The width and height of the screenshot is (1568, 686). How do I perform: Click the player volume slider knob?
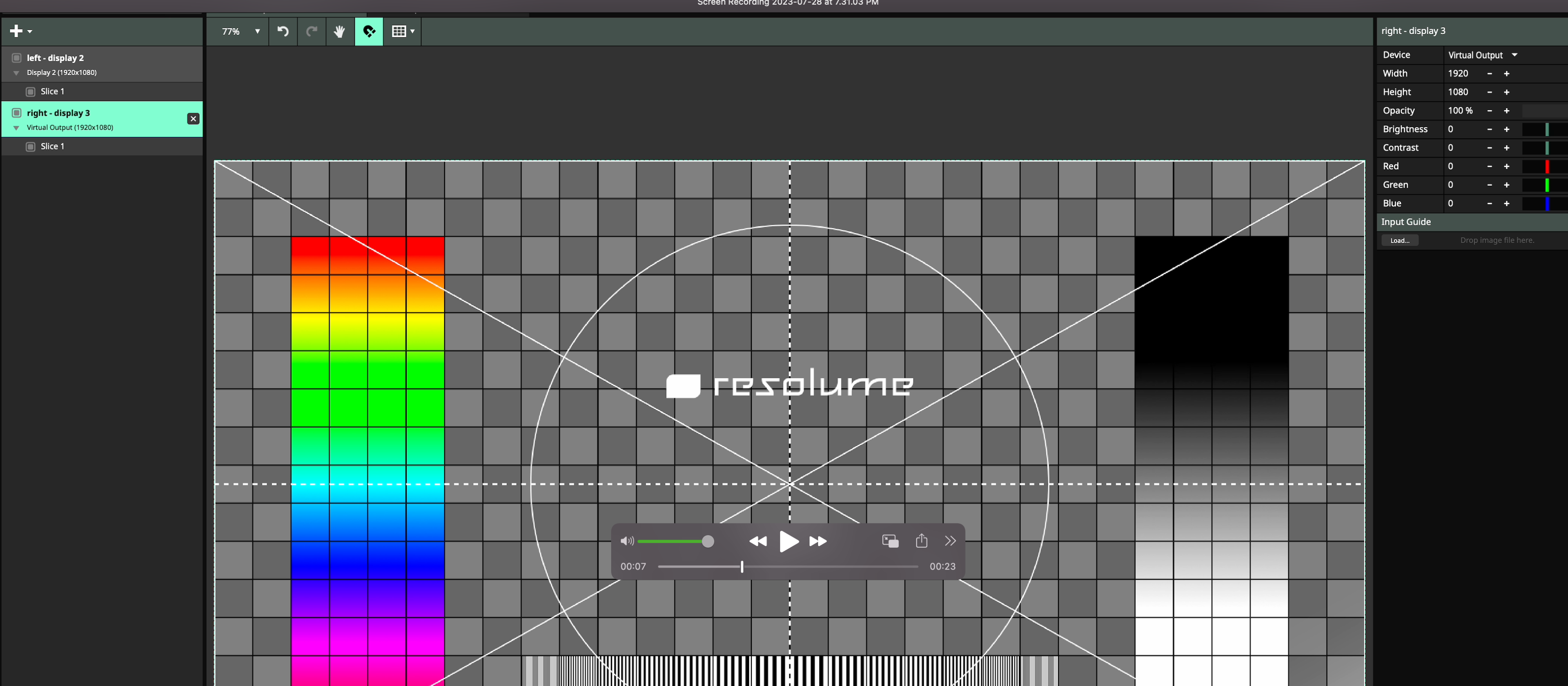(707, 541)
